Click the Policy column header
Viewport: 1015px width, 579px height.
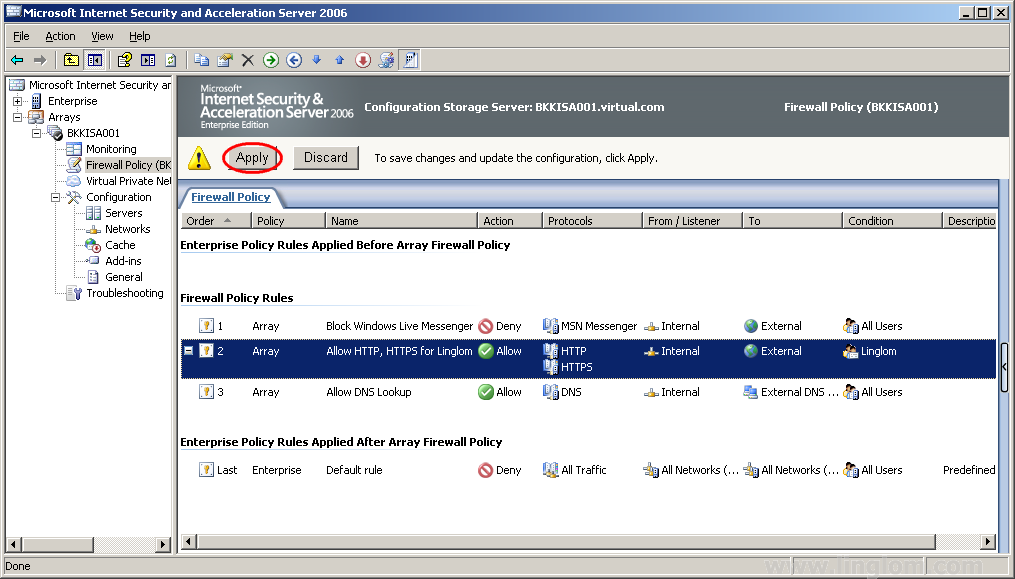tap(288, 221)
